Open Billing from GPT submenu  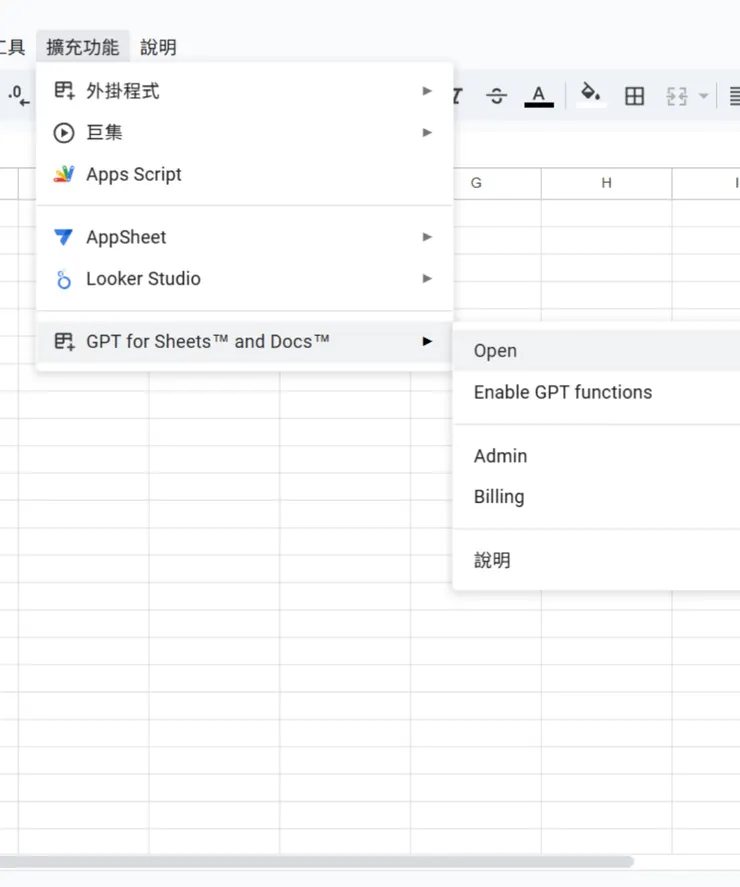(596, 497)
